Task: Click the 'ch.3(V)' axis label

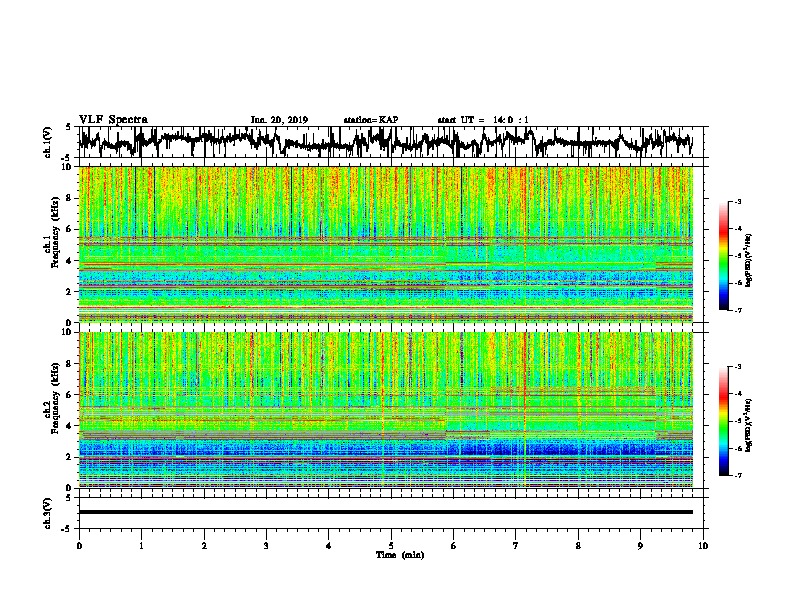Action: [48, 513]
